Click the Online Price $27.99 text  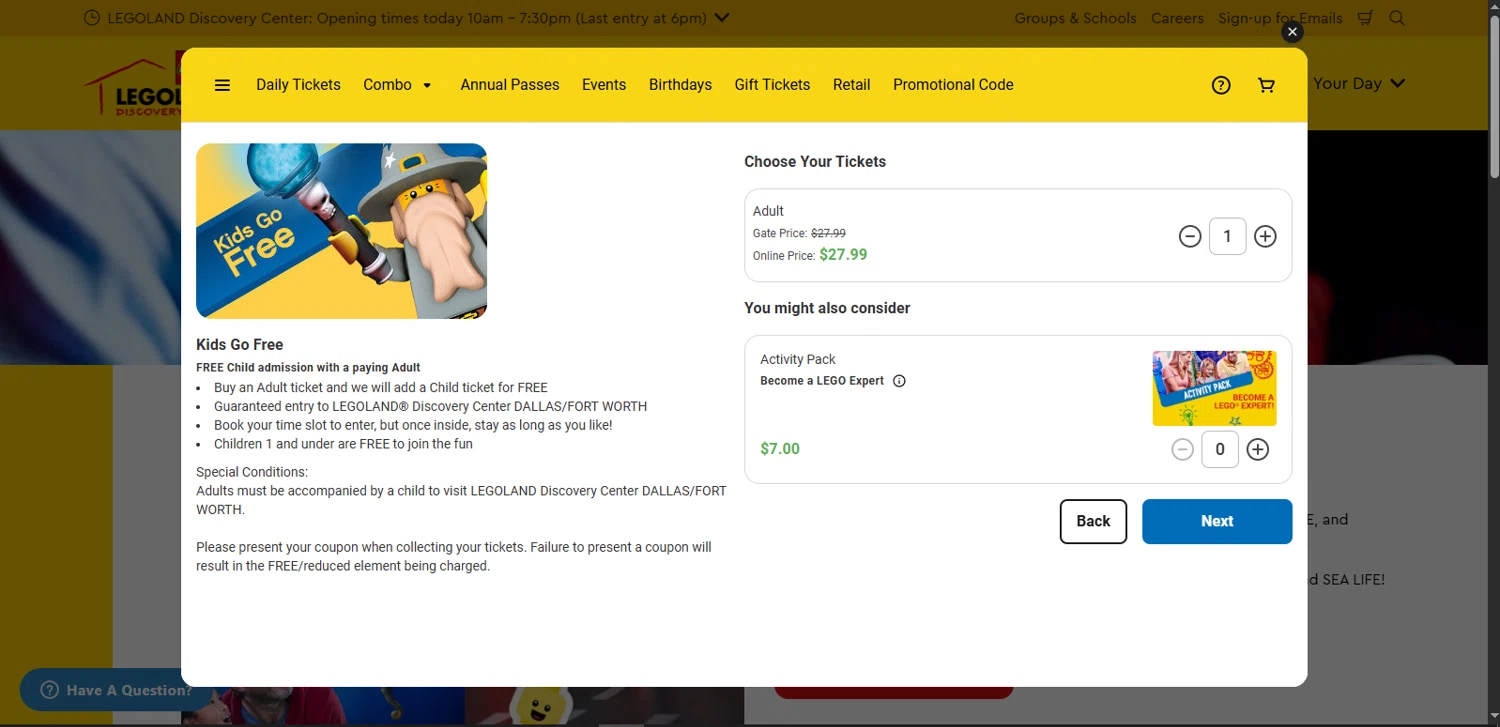pos(810,255)
